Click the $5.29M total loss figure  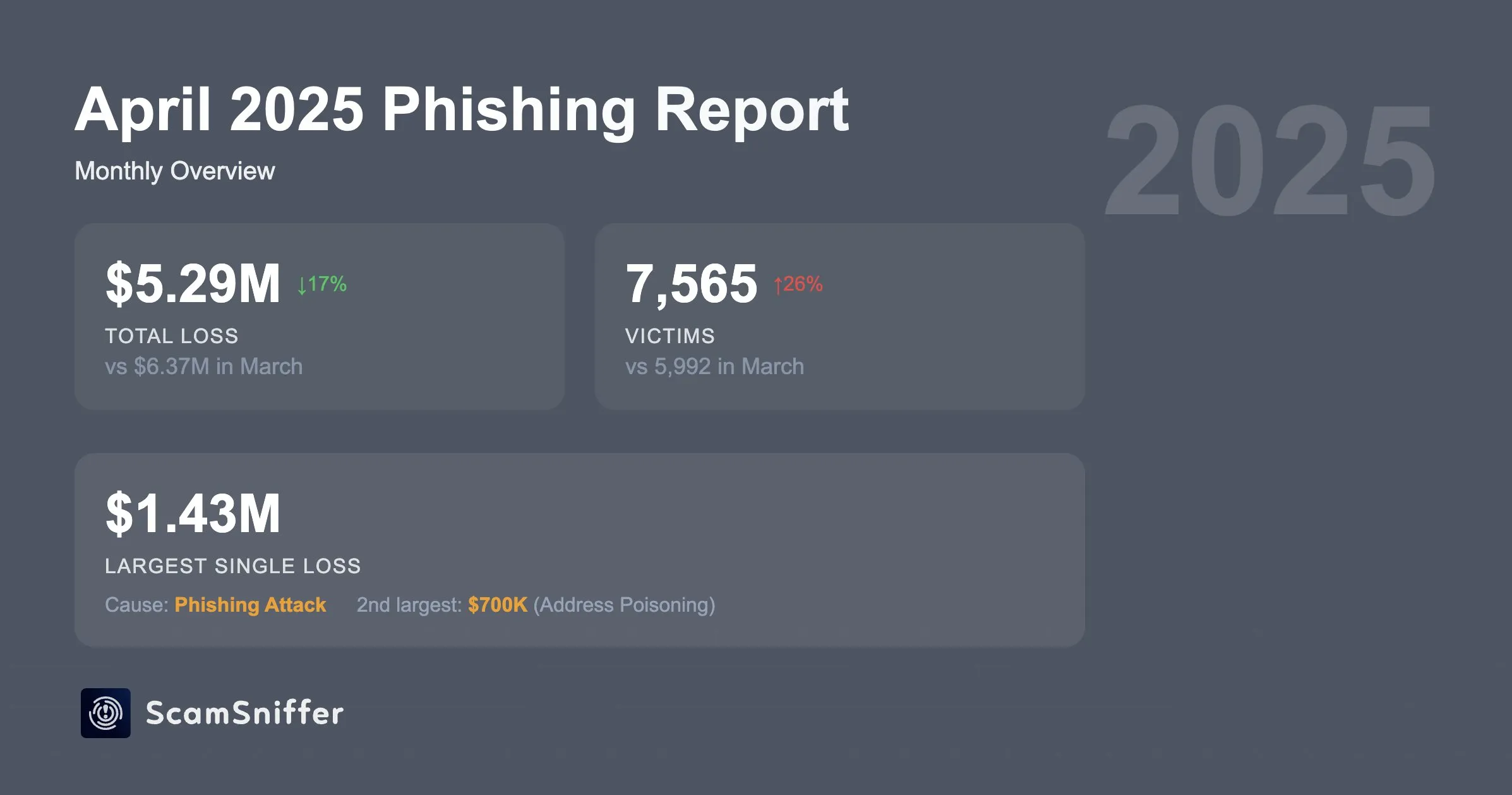[193, 284]
